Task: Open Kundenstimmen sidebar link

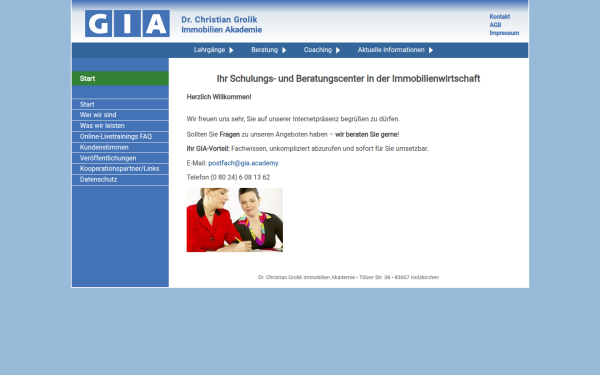Action: click(x=120, y=147)
